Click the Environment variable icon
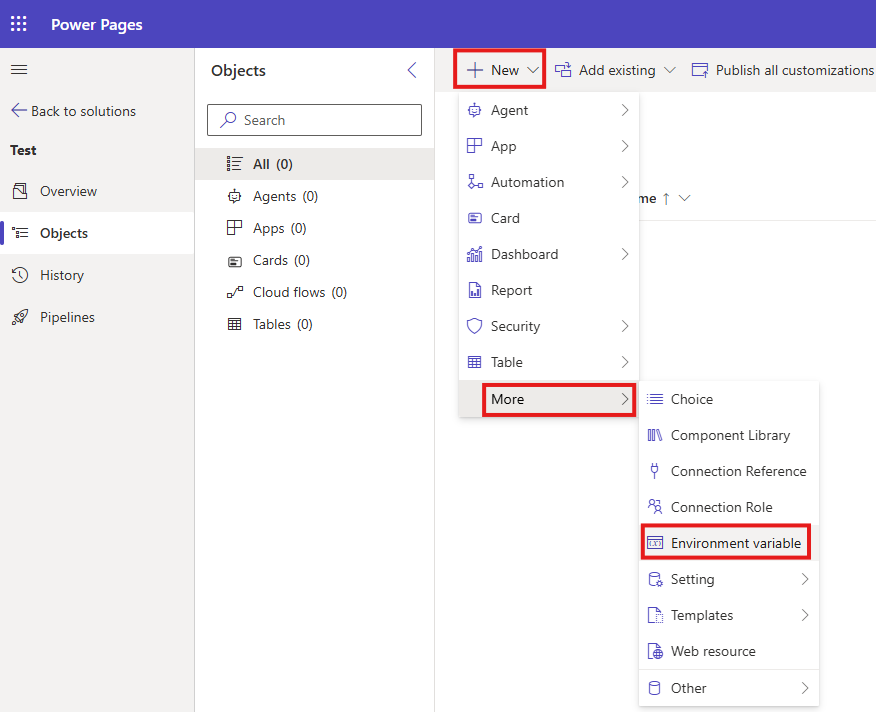Image resolution: width=876 pixels, height=712 pixels. tap(655, 543)
